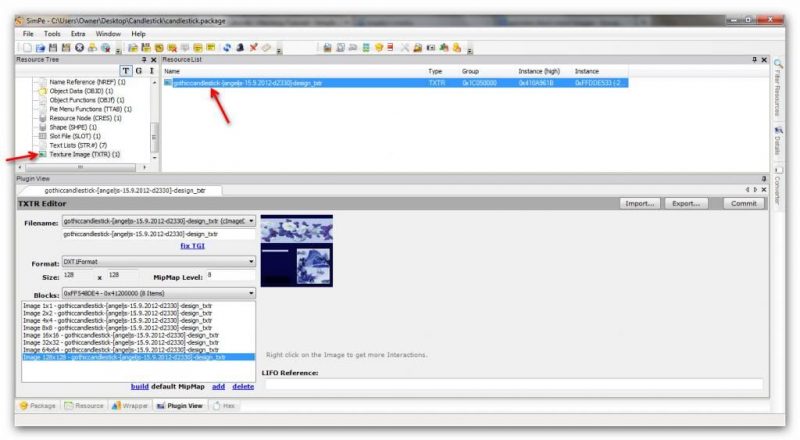The width and height of the screenshot is (800, 440).
Task: Open the Blocks dropdown list
Action: tap(251, 293)
